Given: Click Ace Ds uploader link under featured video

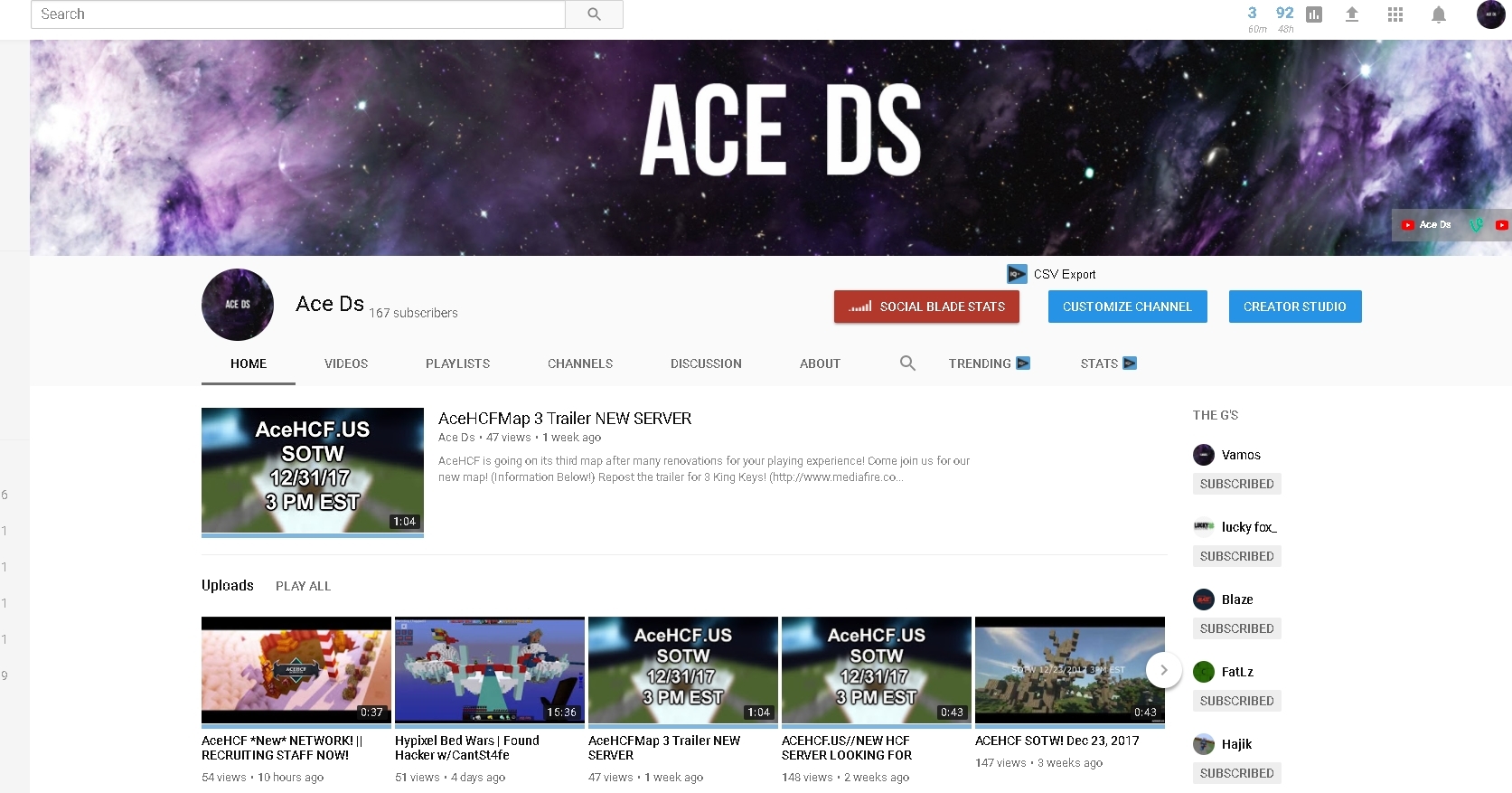Looking at the screenshot, I should coord(456,438).
